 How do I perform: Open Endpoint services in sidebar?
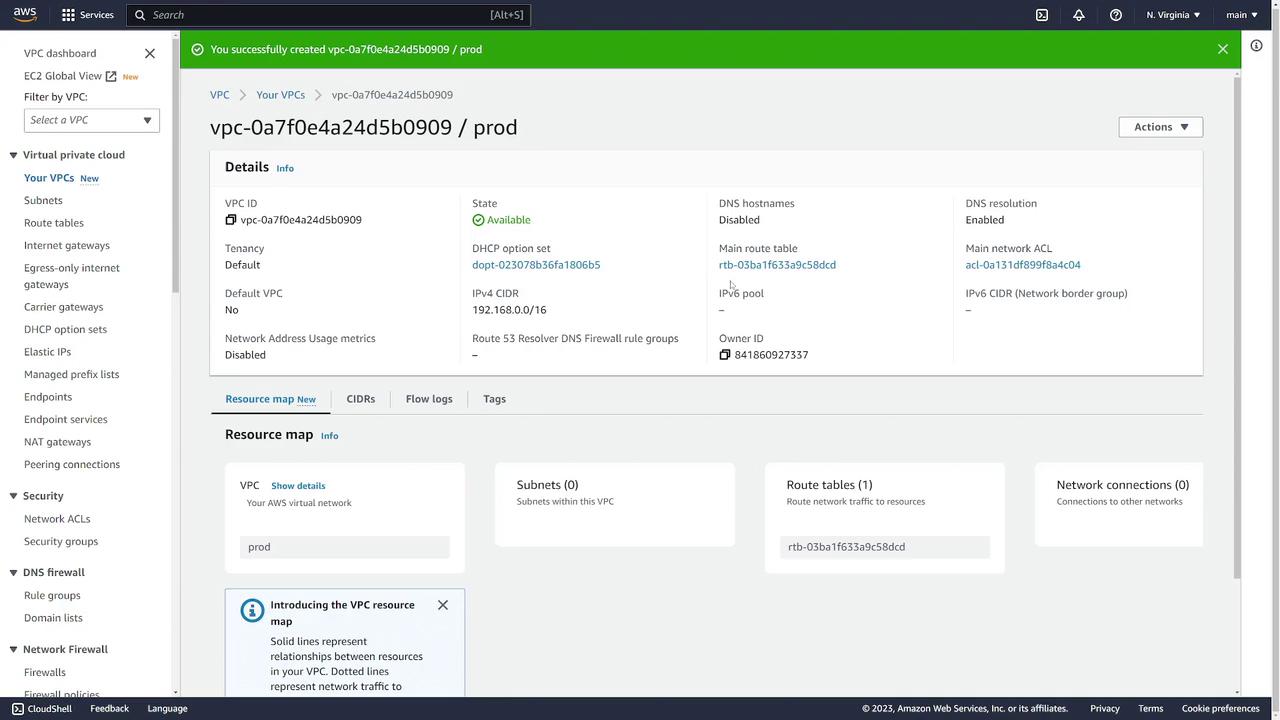click(x=65, y=419)
